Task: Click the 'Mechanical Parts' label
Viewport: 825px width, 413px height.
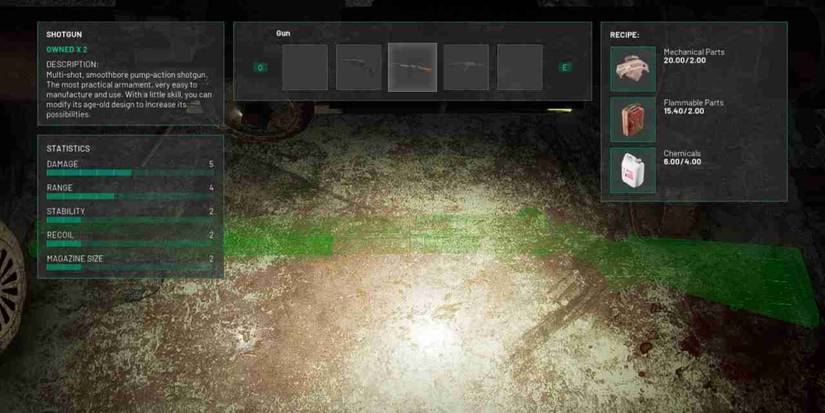Action: (693, 52)
